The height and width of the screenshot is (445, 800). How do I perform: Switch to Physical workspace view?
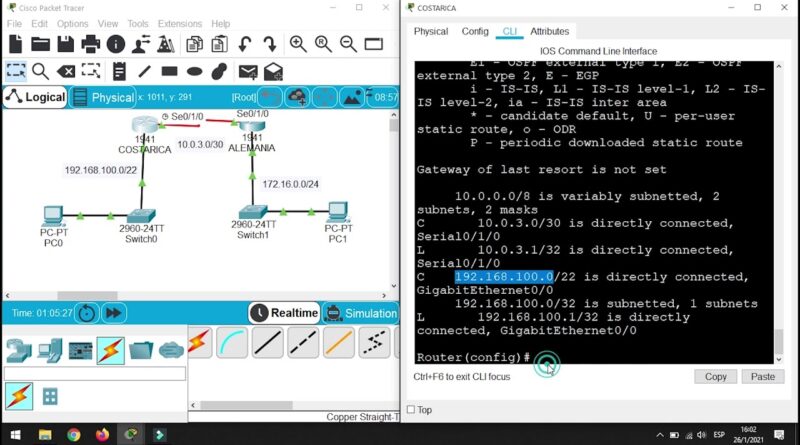point(104,97)
